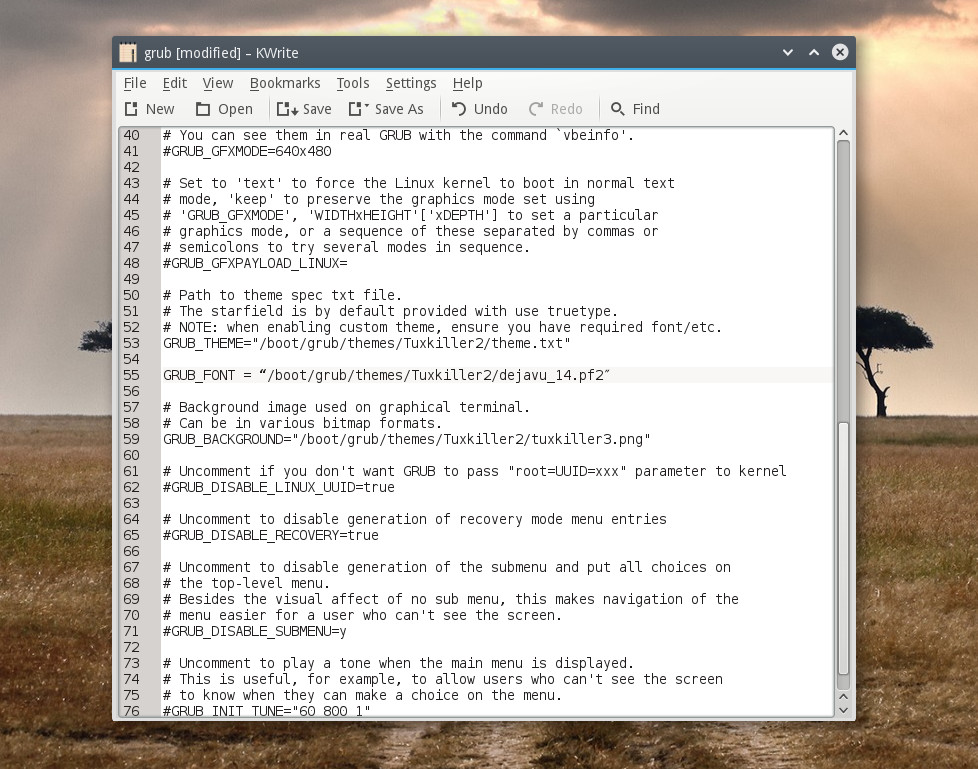Viewport: 978px width, 769px height.
Task: Click the #GRUB_DISABLE_LINUX_UUID=true line
Action: 279,487
